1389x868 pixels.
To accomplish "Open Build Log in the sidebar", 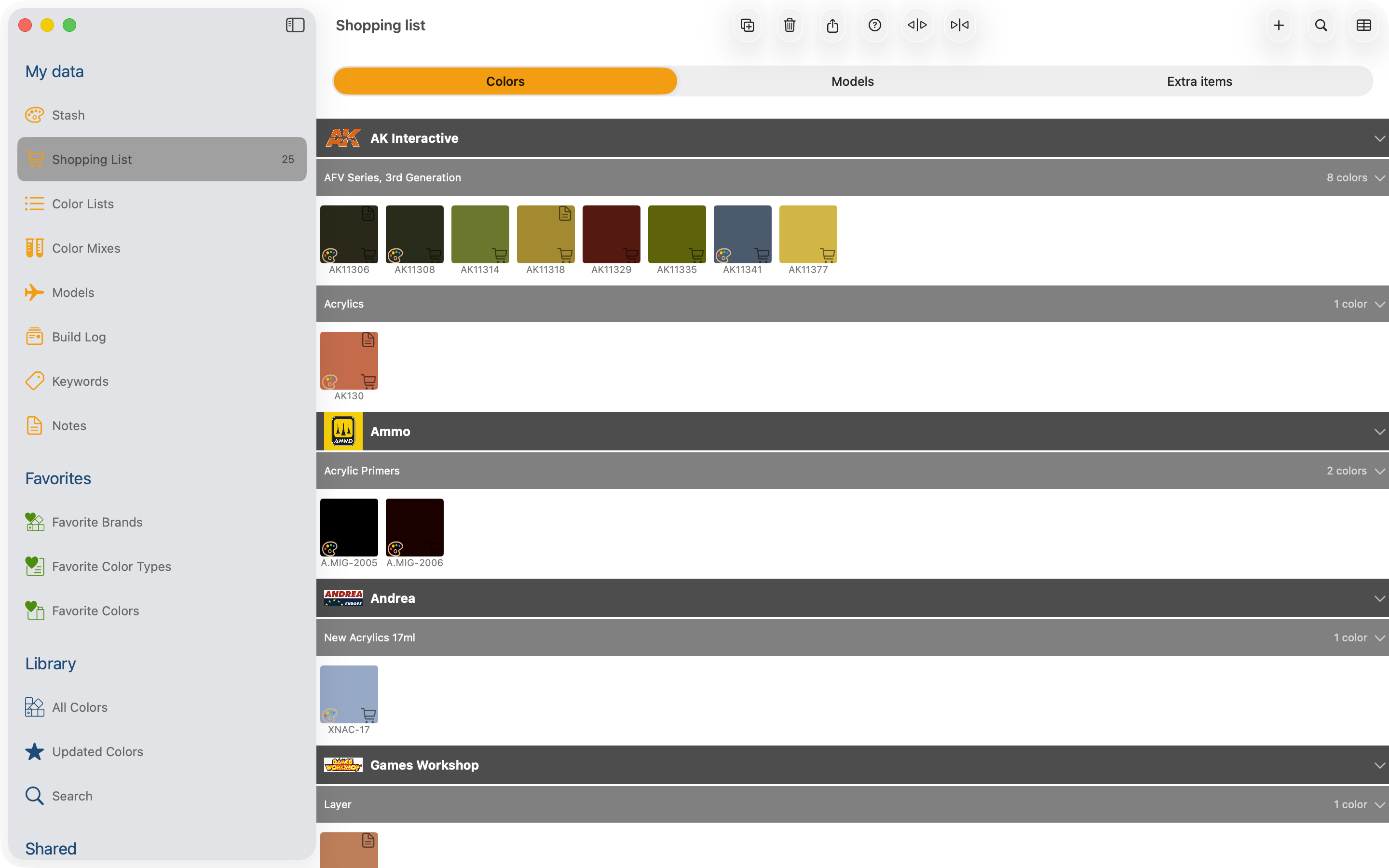I will tap(162, 337).
